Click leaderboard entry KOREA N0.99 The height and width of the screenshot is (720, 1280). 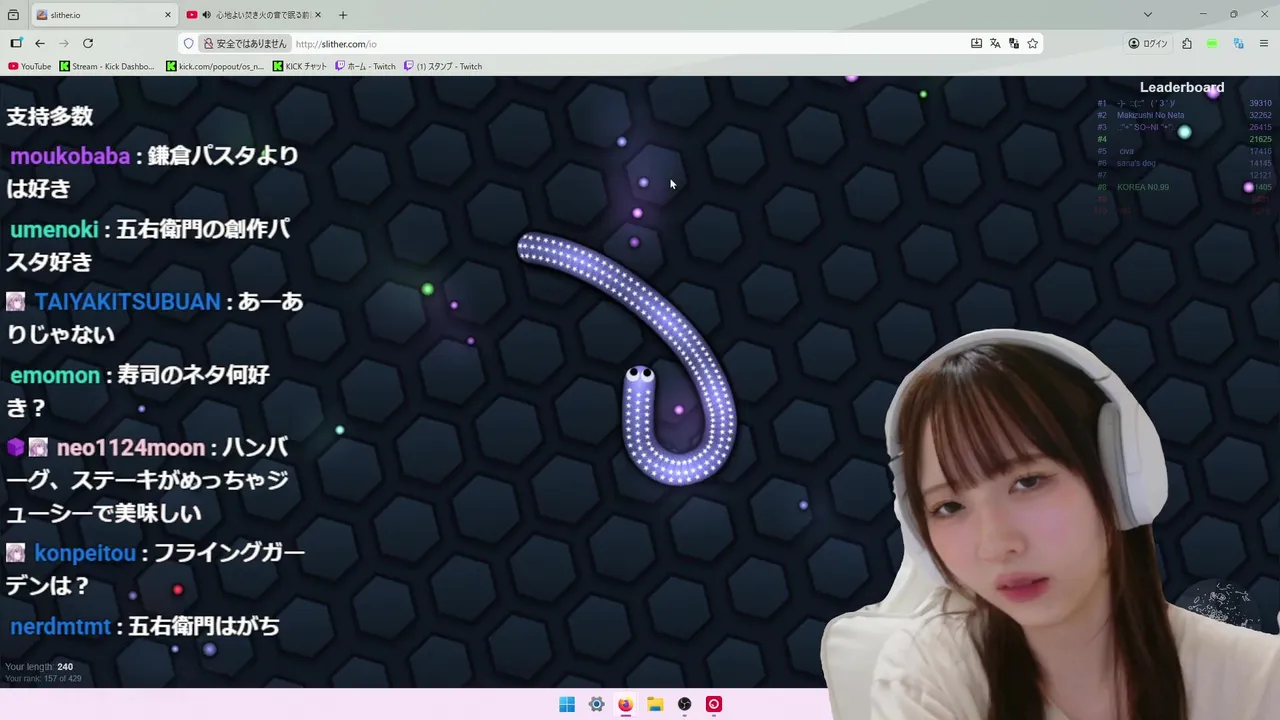click(1143, 187)
